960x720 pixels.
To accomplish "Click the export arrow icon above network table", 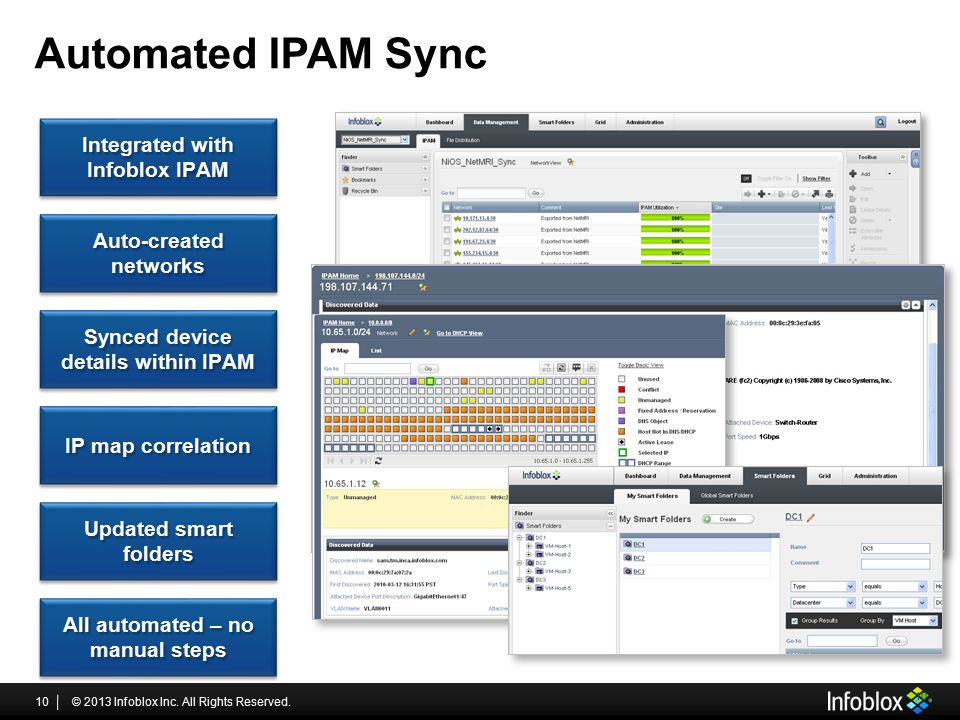I will coord(816,194).
